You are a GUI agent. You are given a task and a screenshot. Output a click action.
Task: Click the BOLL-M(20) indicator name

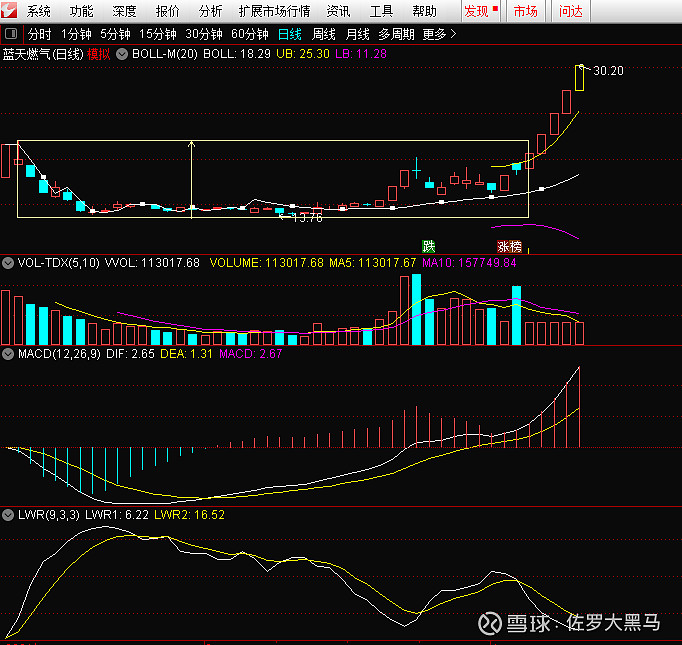click(x=165, y=54)
